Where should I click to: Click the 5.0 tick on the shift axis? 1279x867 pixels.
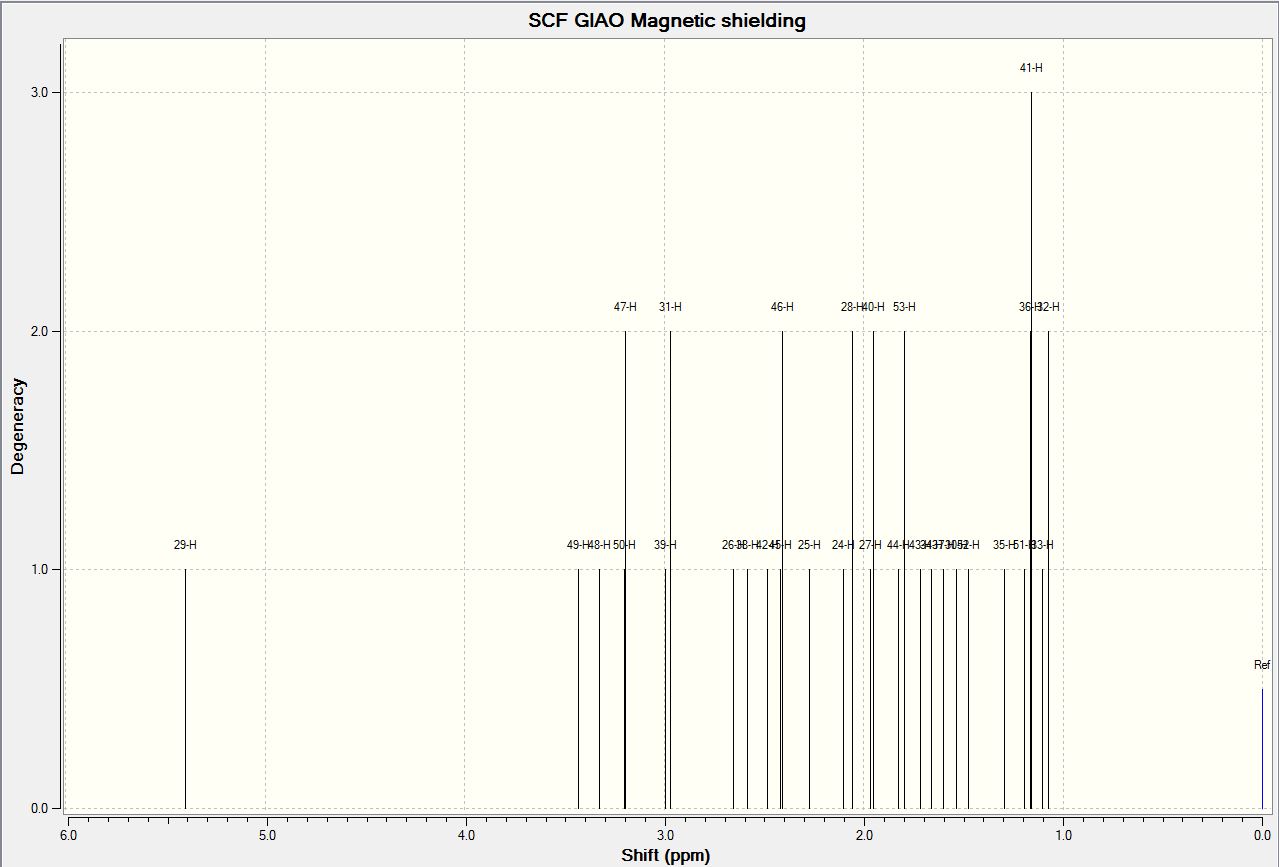point(266,835)
